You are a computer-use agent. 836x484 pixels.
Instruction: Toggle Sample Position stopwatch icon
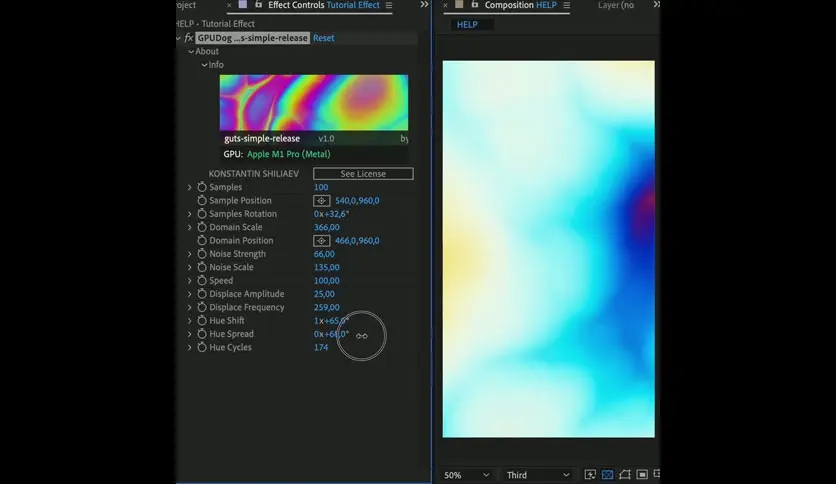pos(202,200)
